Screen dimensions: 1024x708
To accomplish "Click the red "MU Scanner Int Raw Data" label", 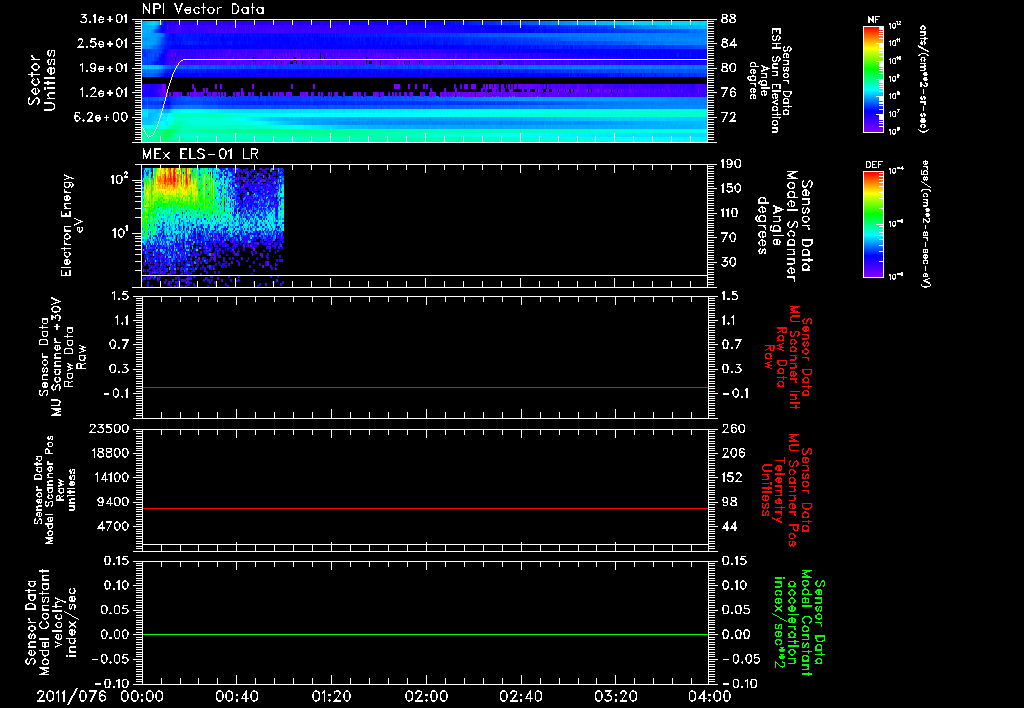I will click(788, 358).
